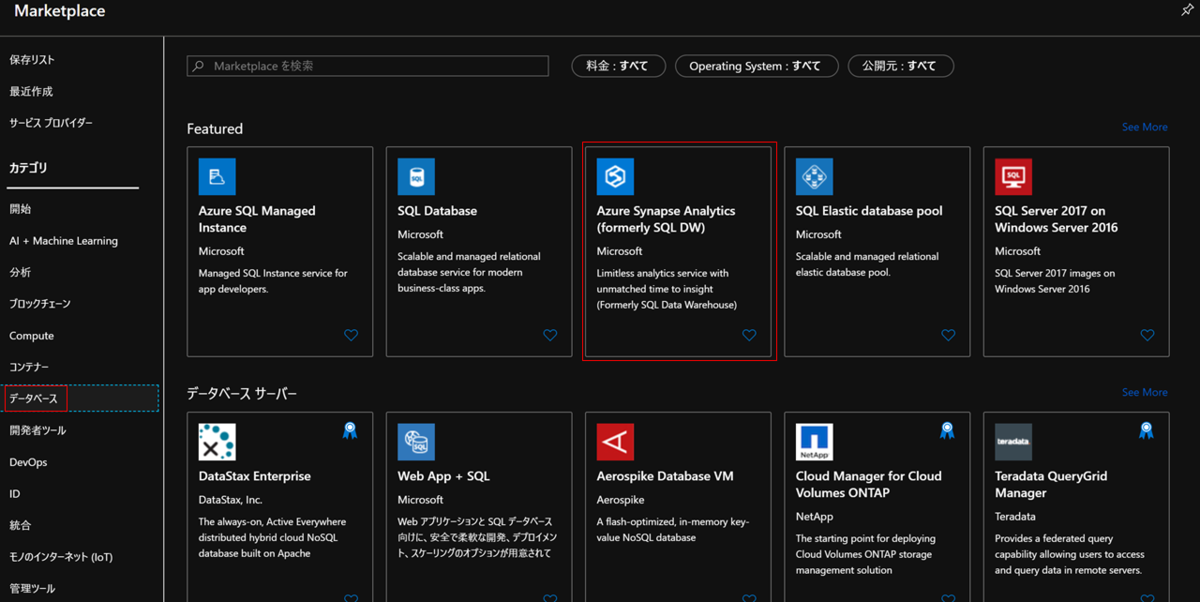Open the NetApp Cloud Manager logo
This screenshot has width=1200, height=602.
(x=814, y=442)
